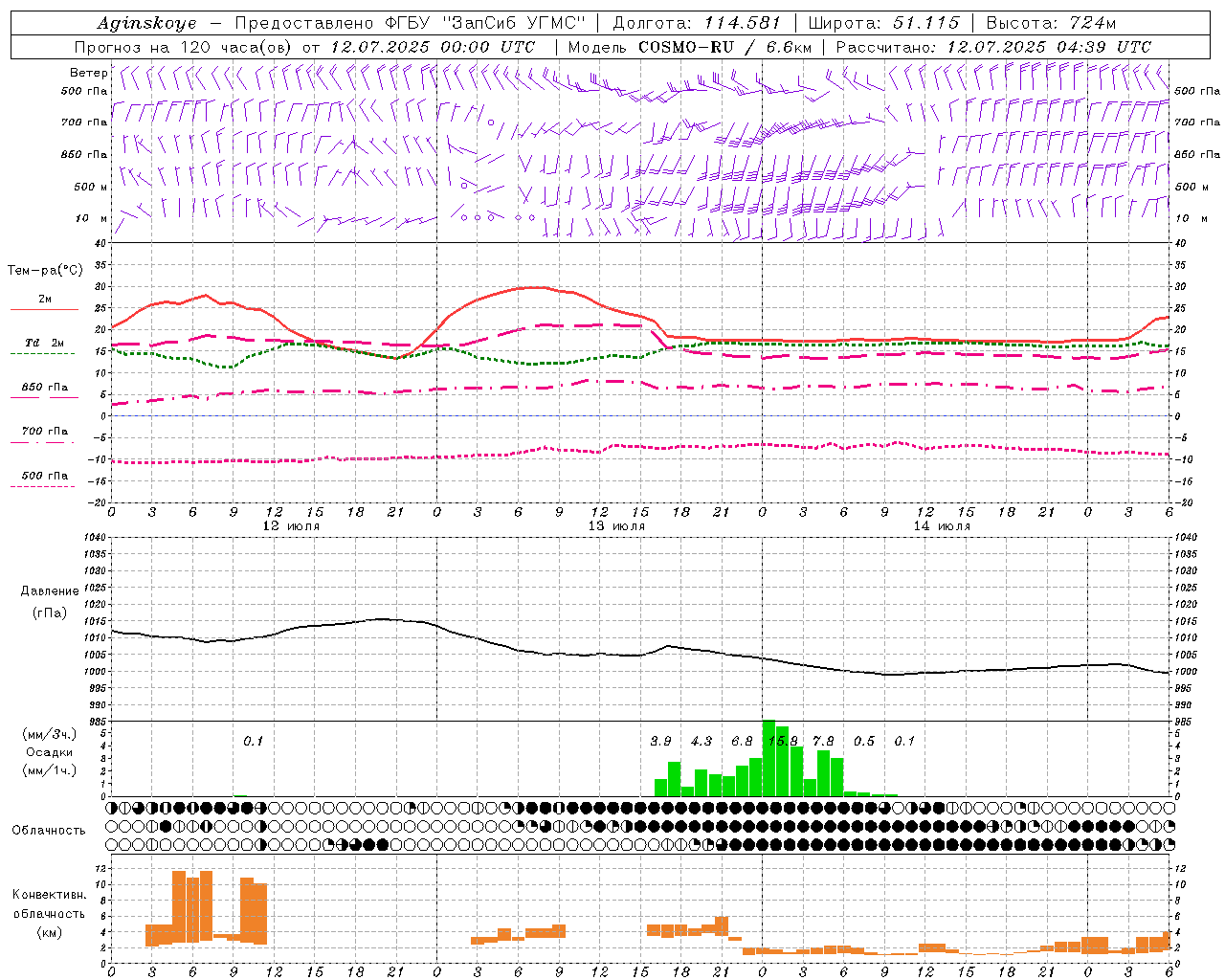Viewport: 1225px width, 980px height.
Task: Select the Облачность cloud cover label
Action: coord(49,830)
